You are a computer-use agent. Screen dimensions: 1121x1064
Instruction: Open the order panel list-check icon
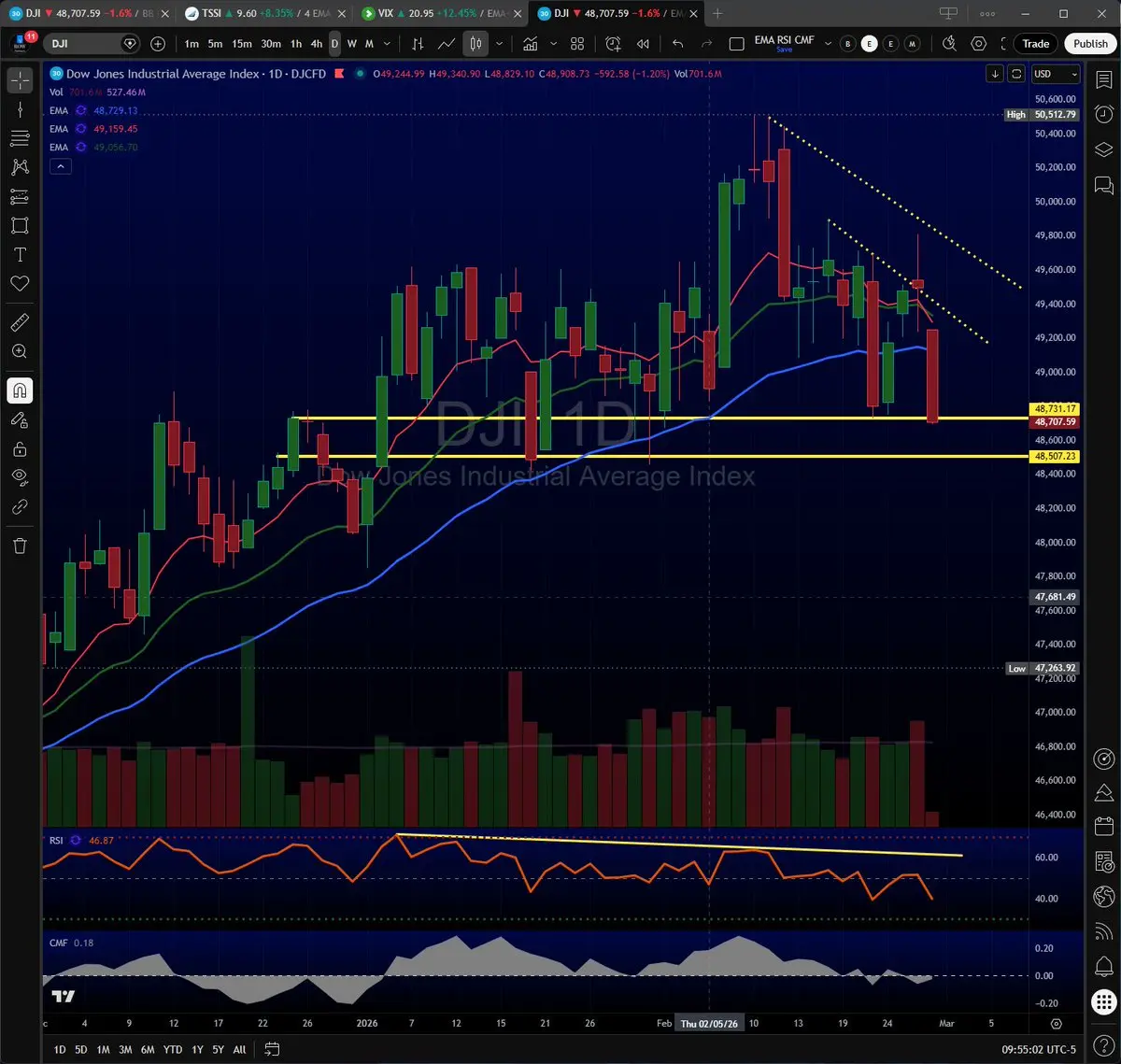click(1103, 861)
